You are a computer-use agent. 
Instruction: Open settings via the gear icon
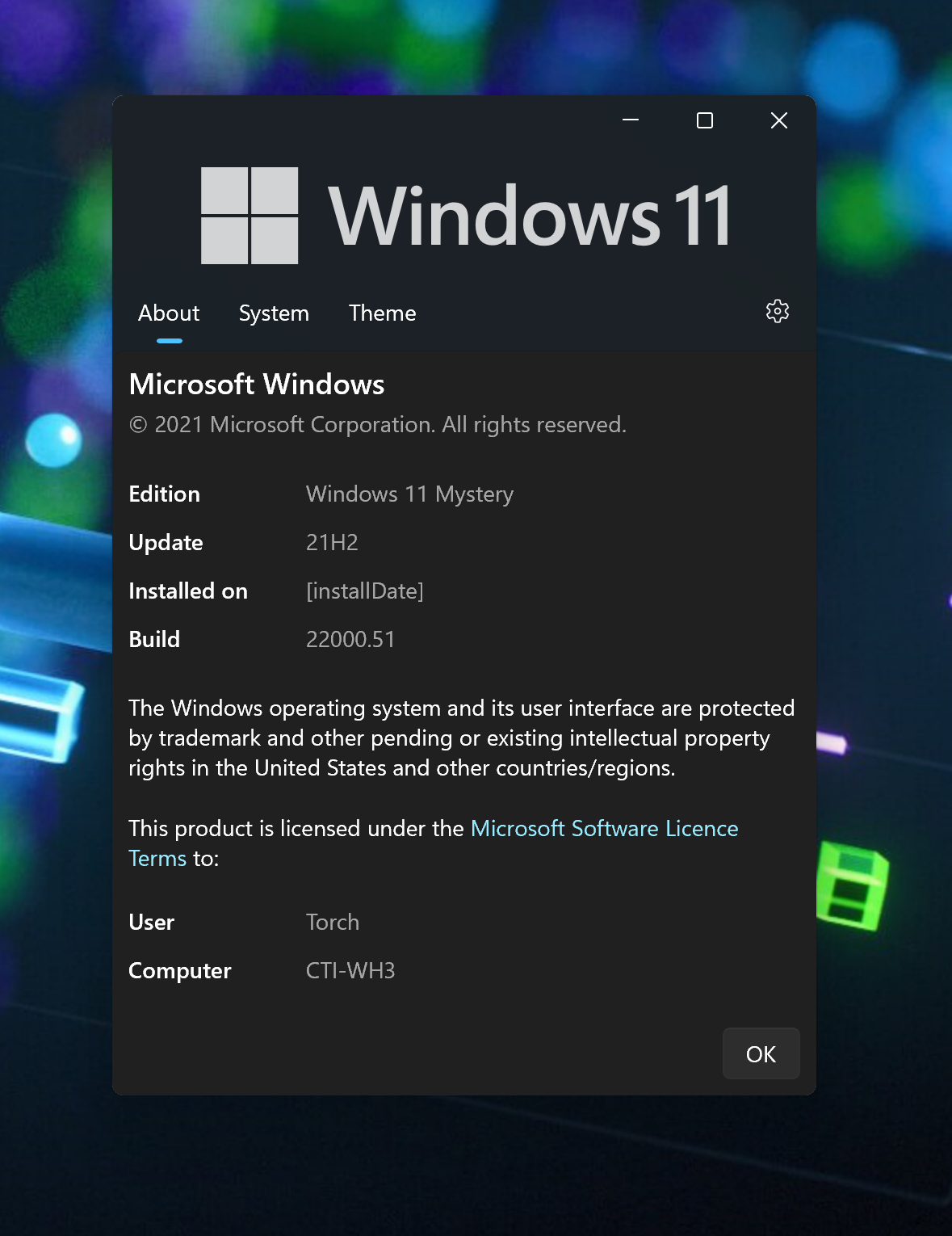click(777, 312)
